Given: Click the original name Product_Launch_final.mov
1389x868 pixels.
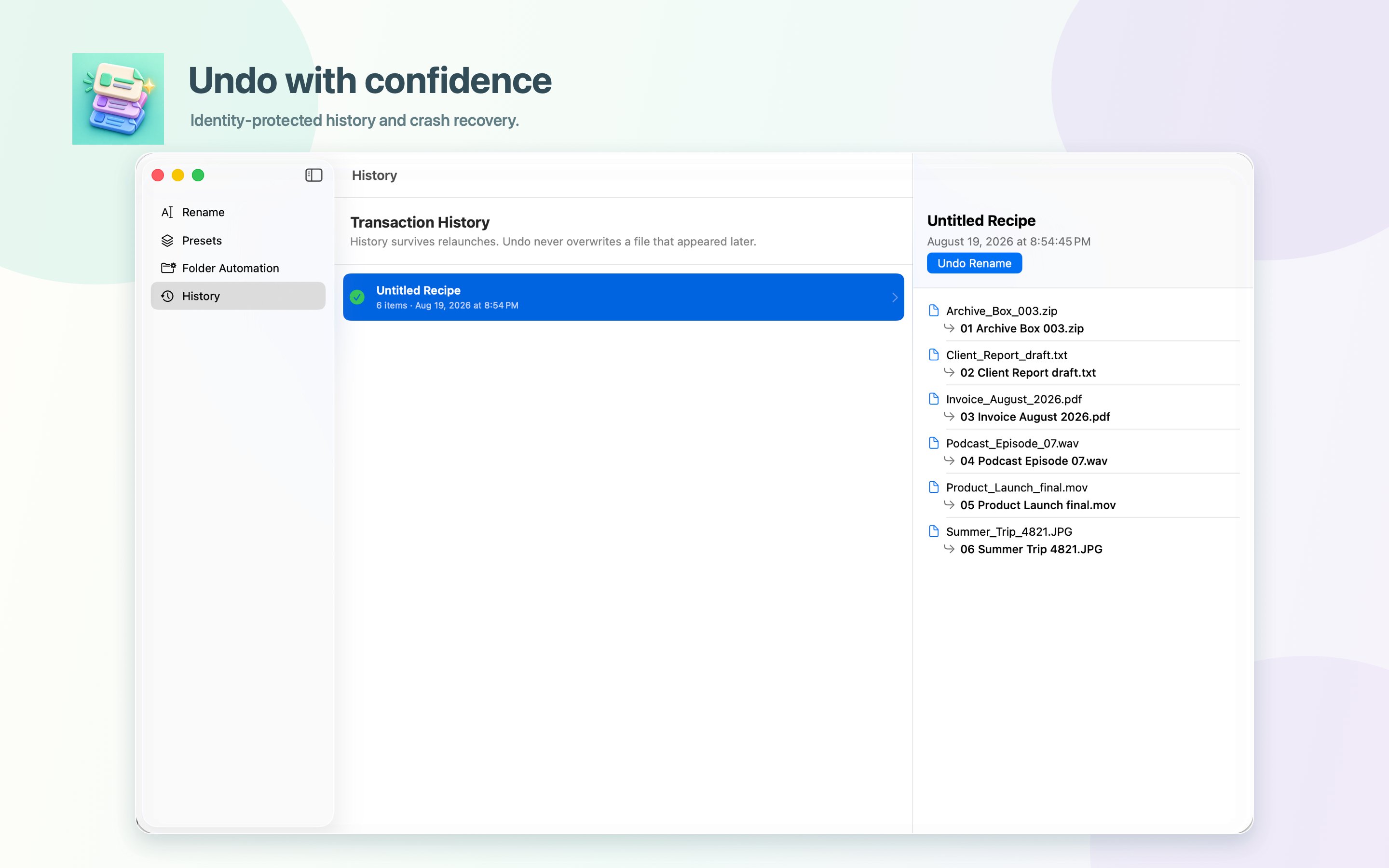Looking at the screenshot, I should pos(1017,488).
